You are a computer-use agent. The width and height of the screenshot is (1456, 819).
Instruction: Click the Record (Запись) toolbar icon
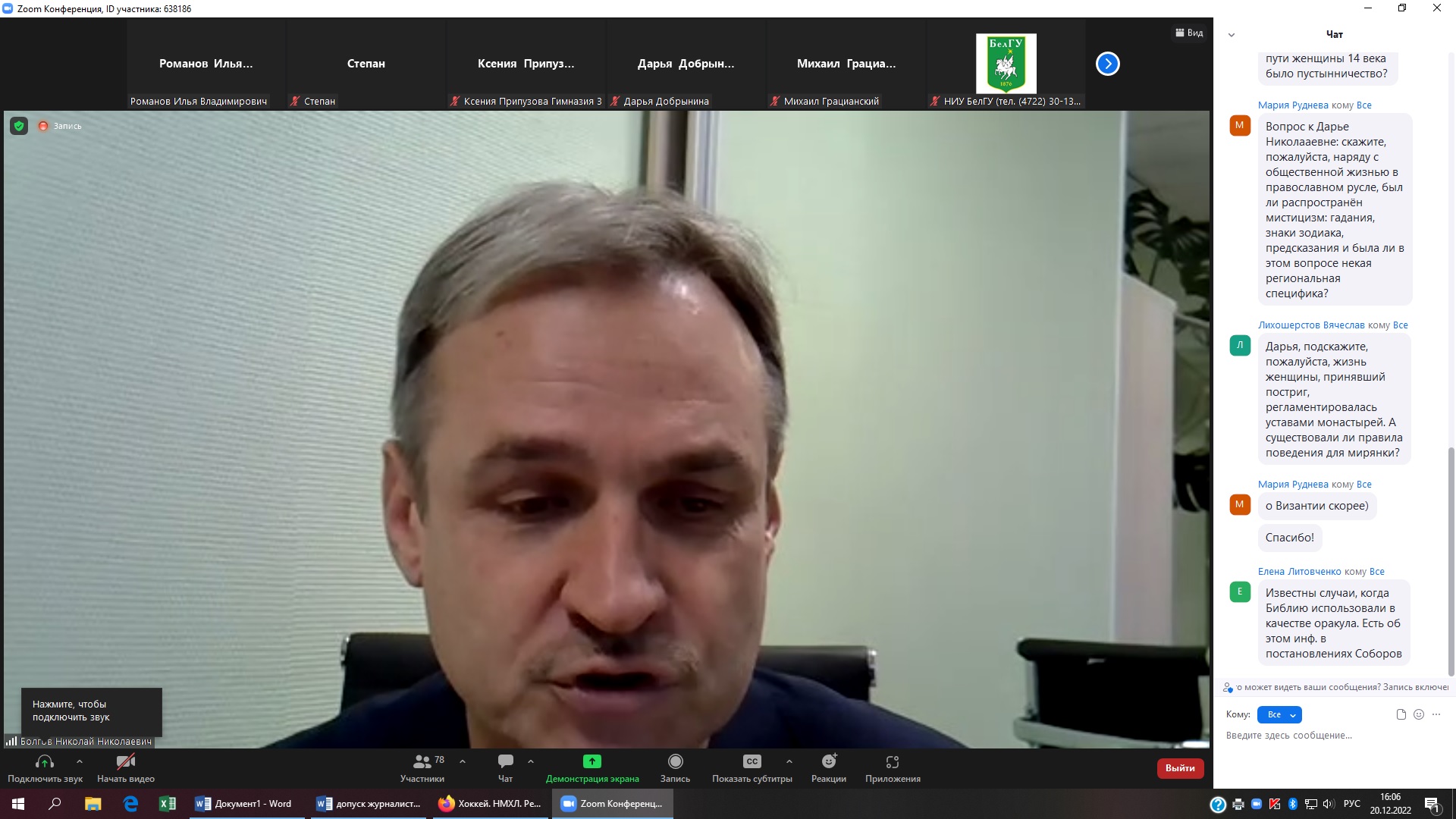pos(675,761)
